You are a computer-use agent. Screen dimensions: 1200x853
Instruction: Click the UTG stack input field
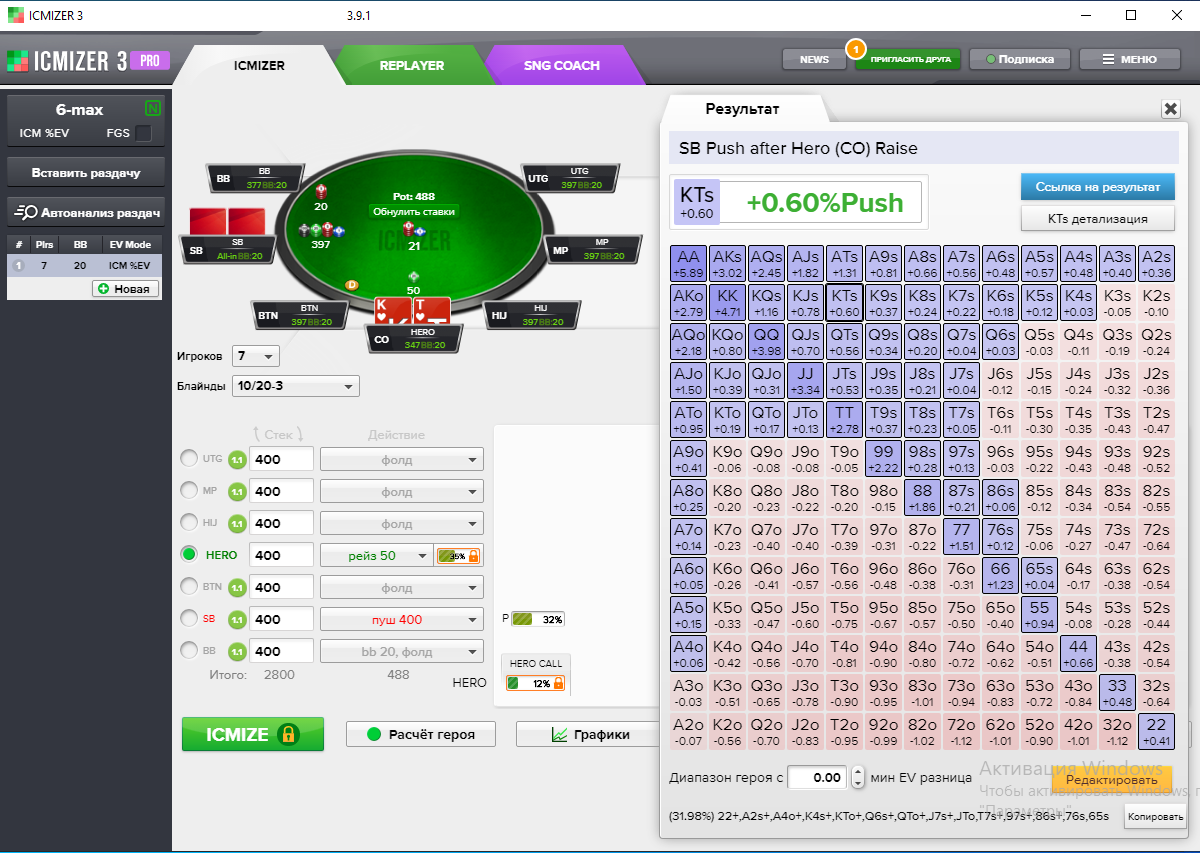282,460
